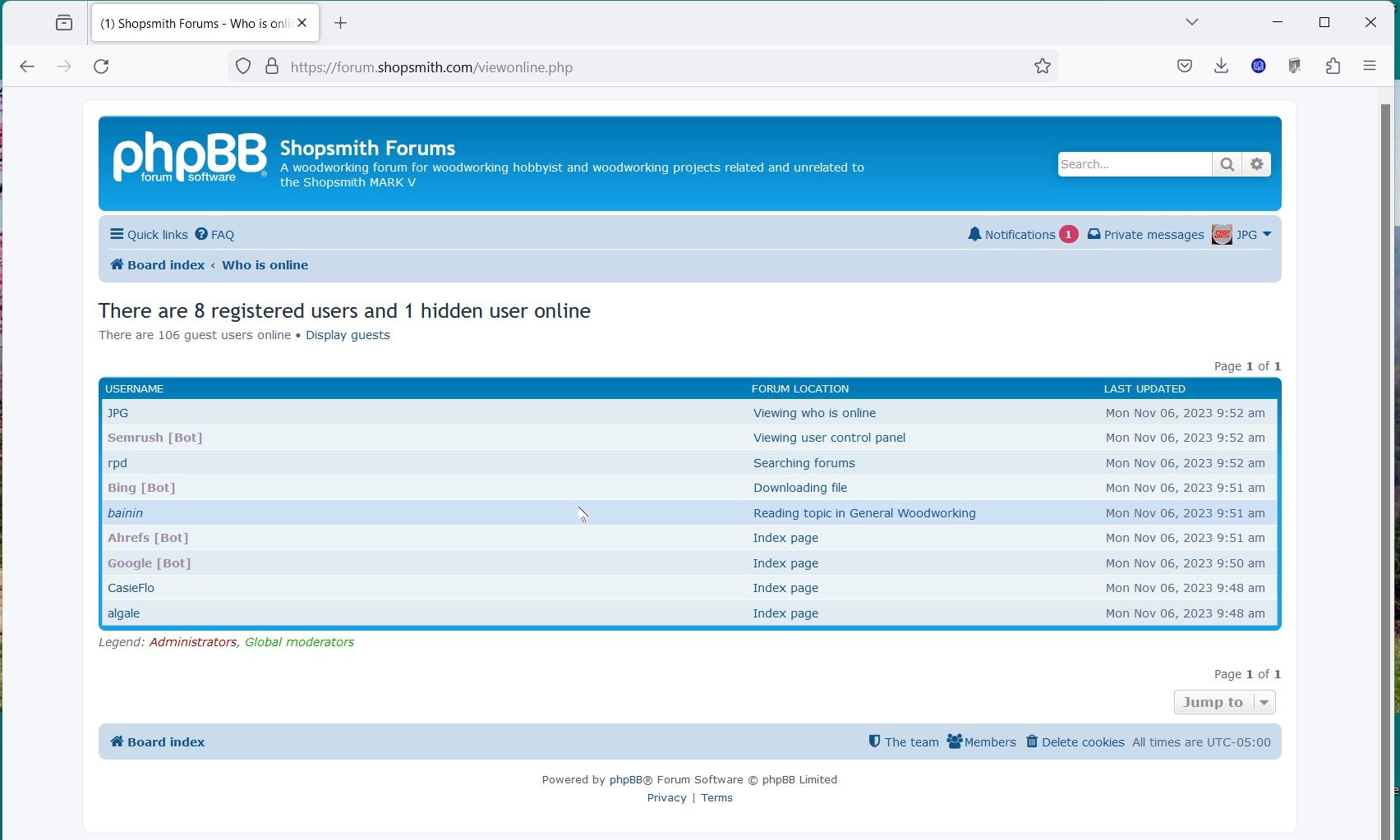
Task: Click the Members group icon
Action: pyautogui.click(x=954, y=741)
